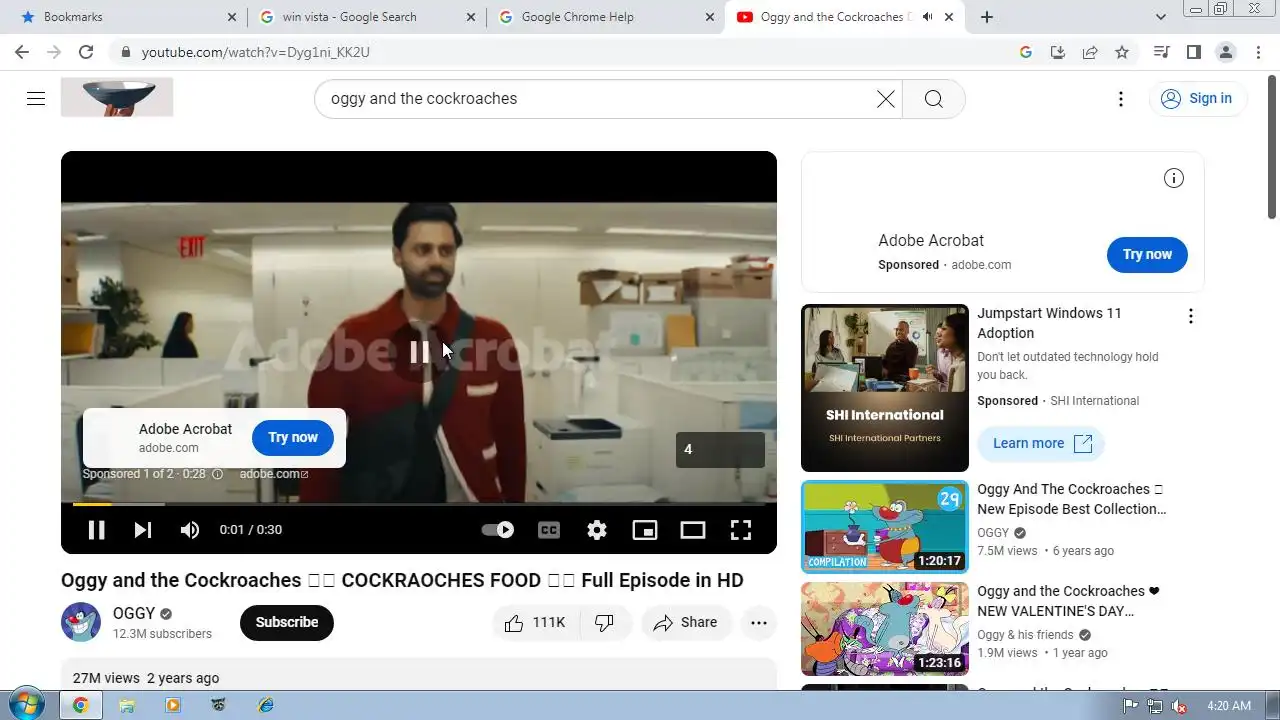Toggle Chrome side panel

(x=1194, y=52)
